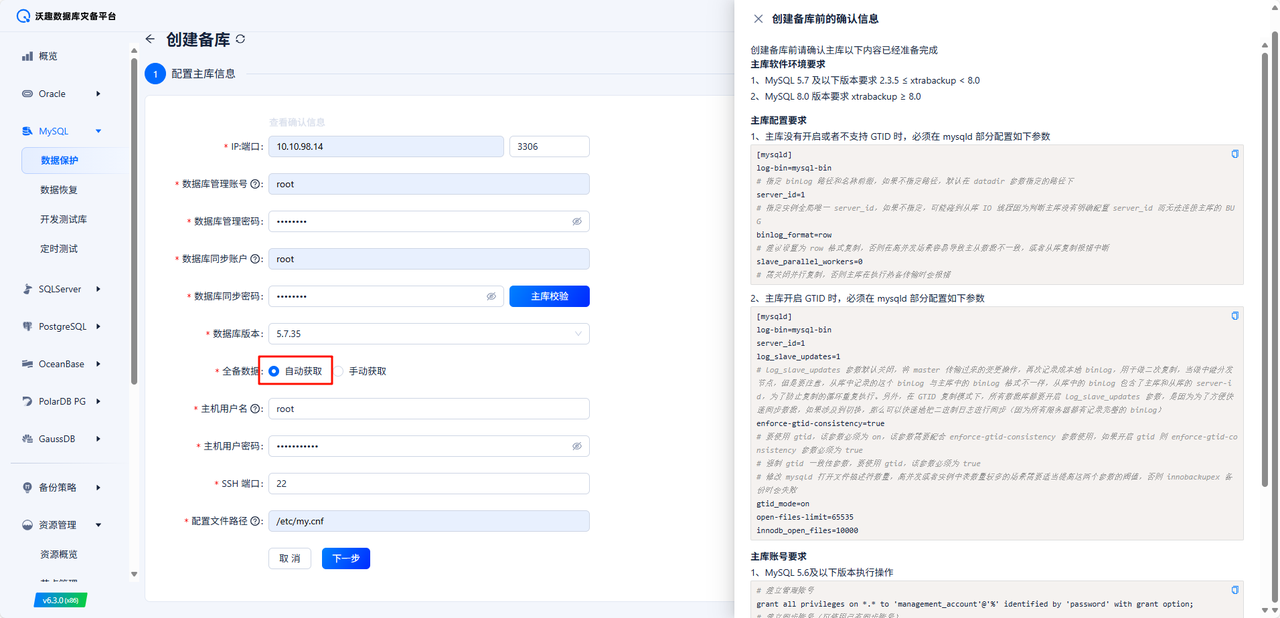This screenshot has height=618, width=1280.
Task: Show the 主机用户密码 password
Action: point(577,446)
